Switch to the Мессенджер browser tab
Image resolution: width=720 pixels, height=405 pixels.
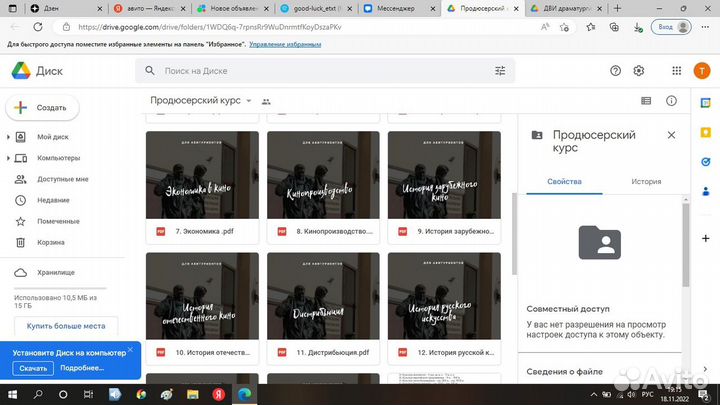pyautogui.click(x=399, y=8)
